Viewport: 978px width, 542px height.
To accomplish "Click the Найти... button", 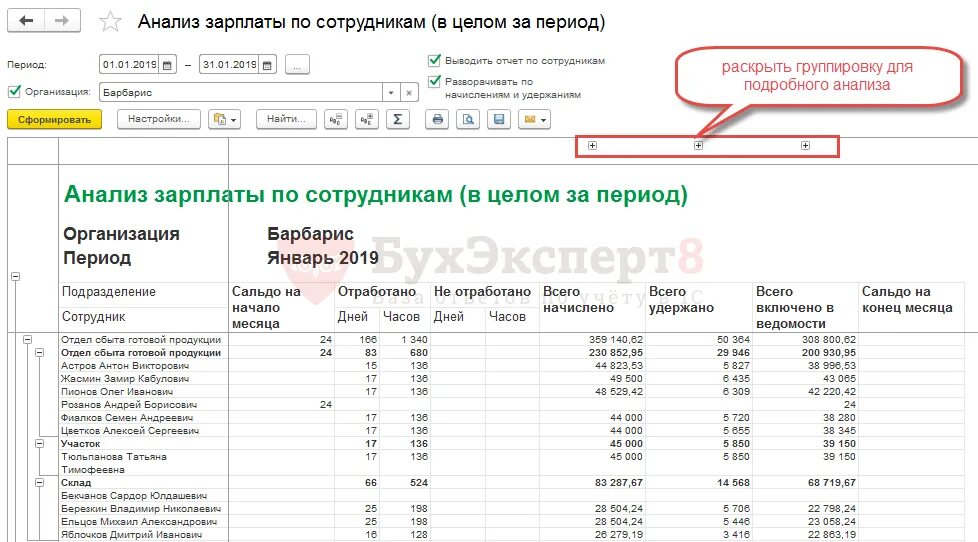I will (286, 119).
